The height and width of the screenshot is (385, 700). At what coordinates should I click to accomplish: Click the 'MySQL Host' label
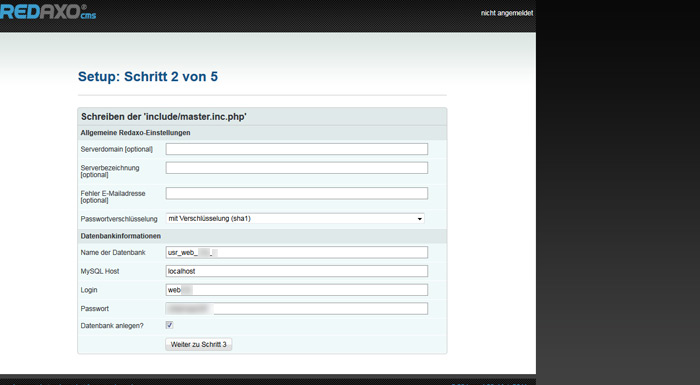pos(100,271)
